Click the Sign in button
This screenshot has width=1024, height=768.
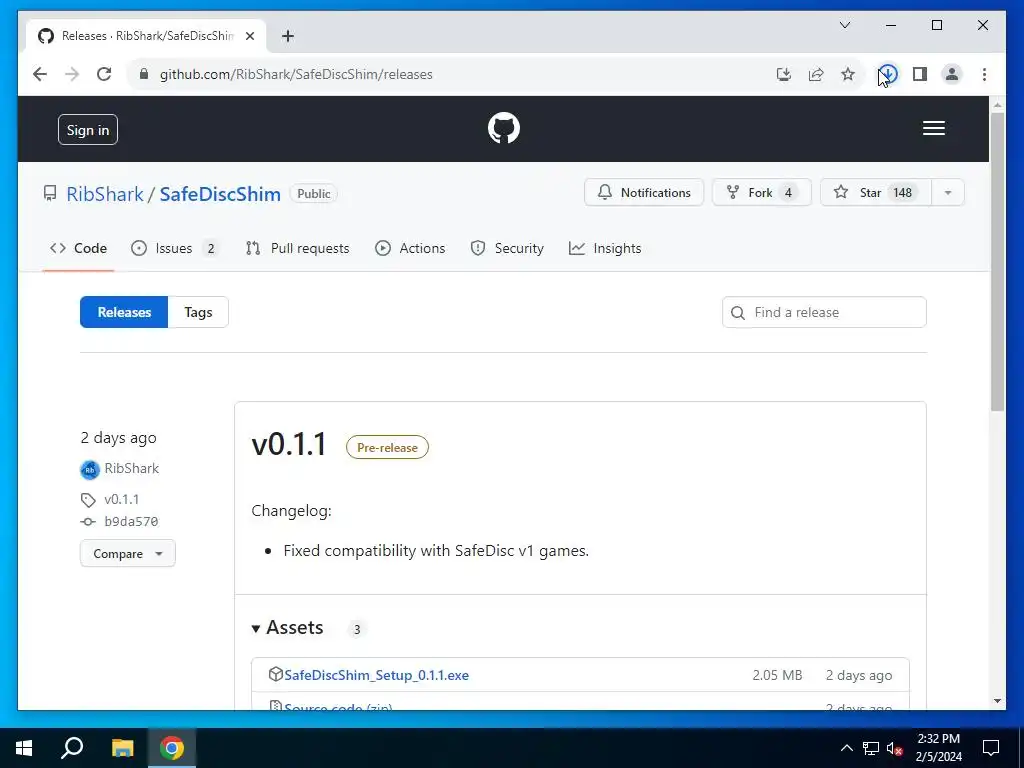(88, 129)
